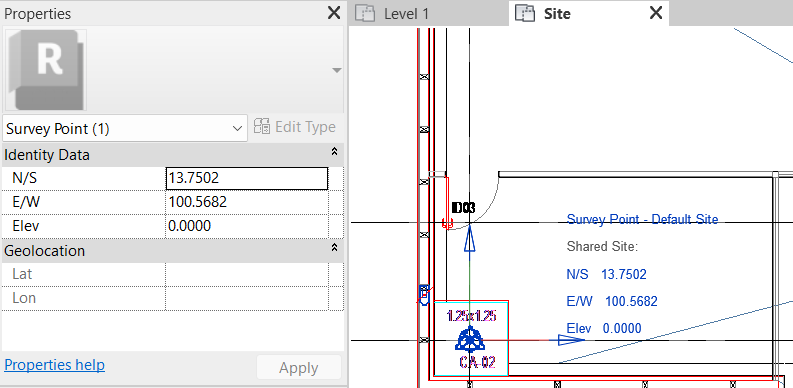This screenshot has height=388, width=793.
Task: Click the Apply button
Action: (298, 368)
